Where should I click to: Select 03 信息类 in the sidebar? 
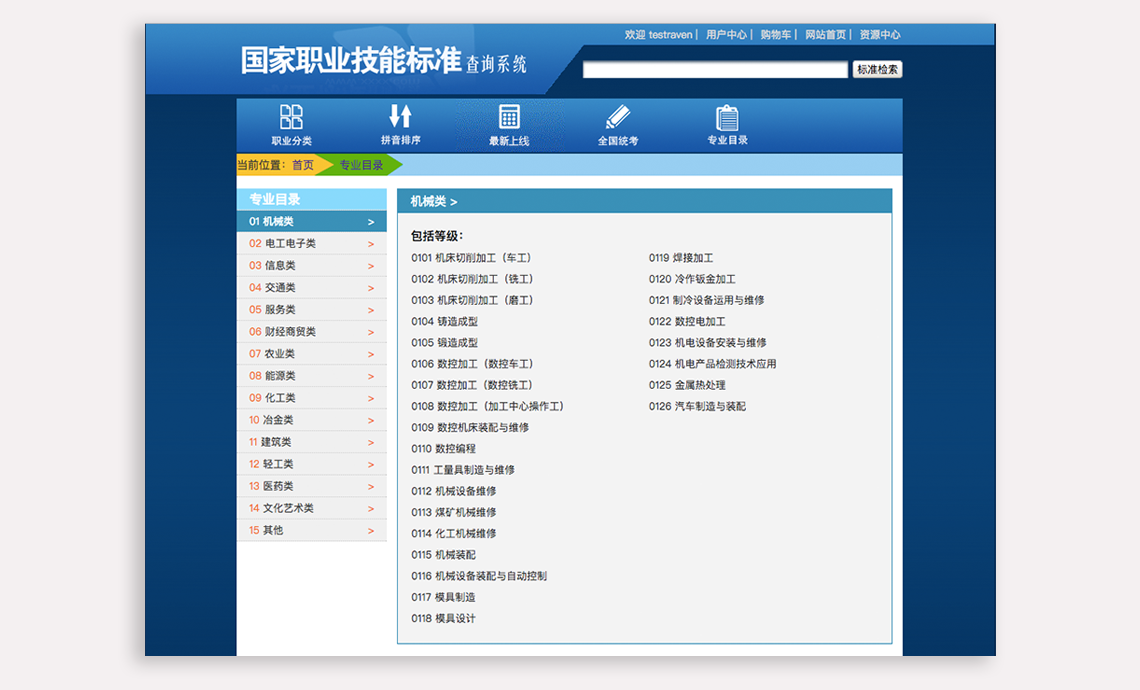pos(279,266)
